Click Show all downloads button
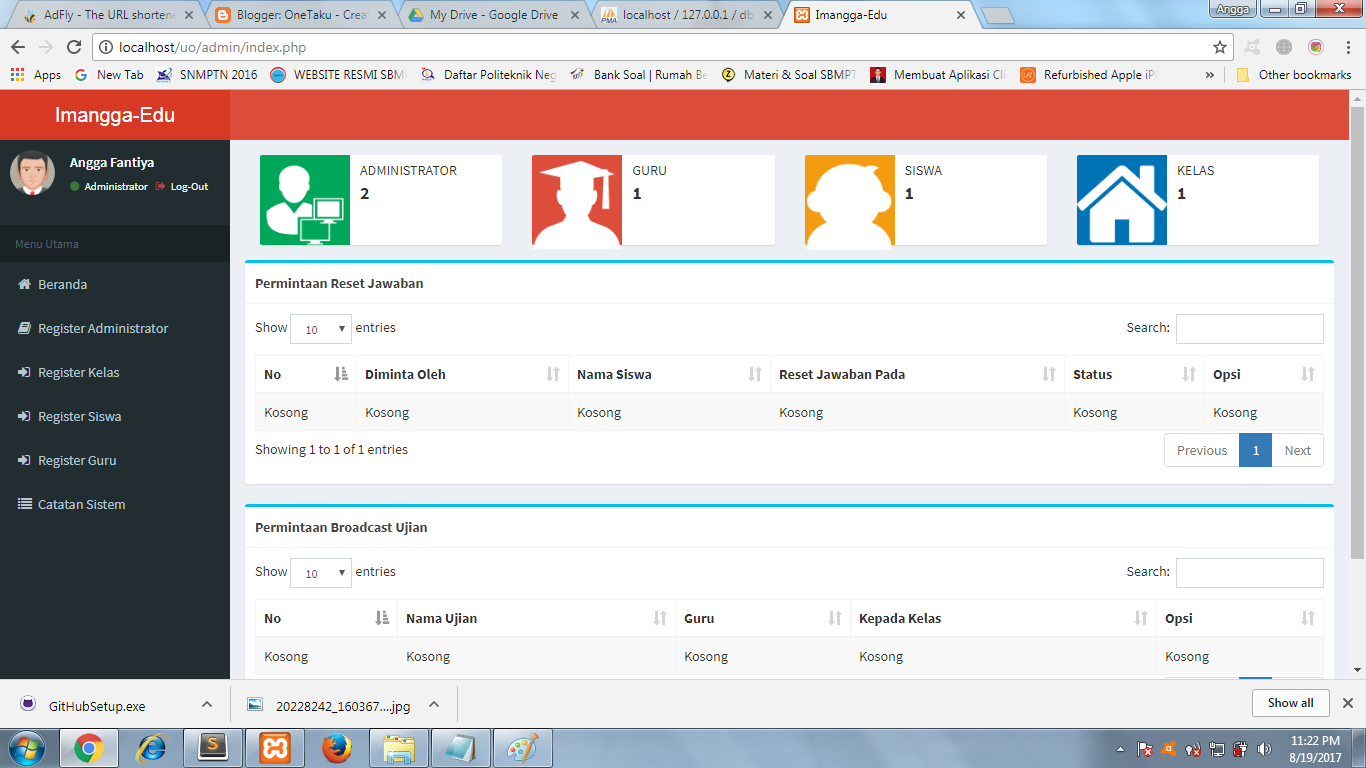 point(1290,703)
